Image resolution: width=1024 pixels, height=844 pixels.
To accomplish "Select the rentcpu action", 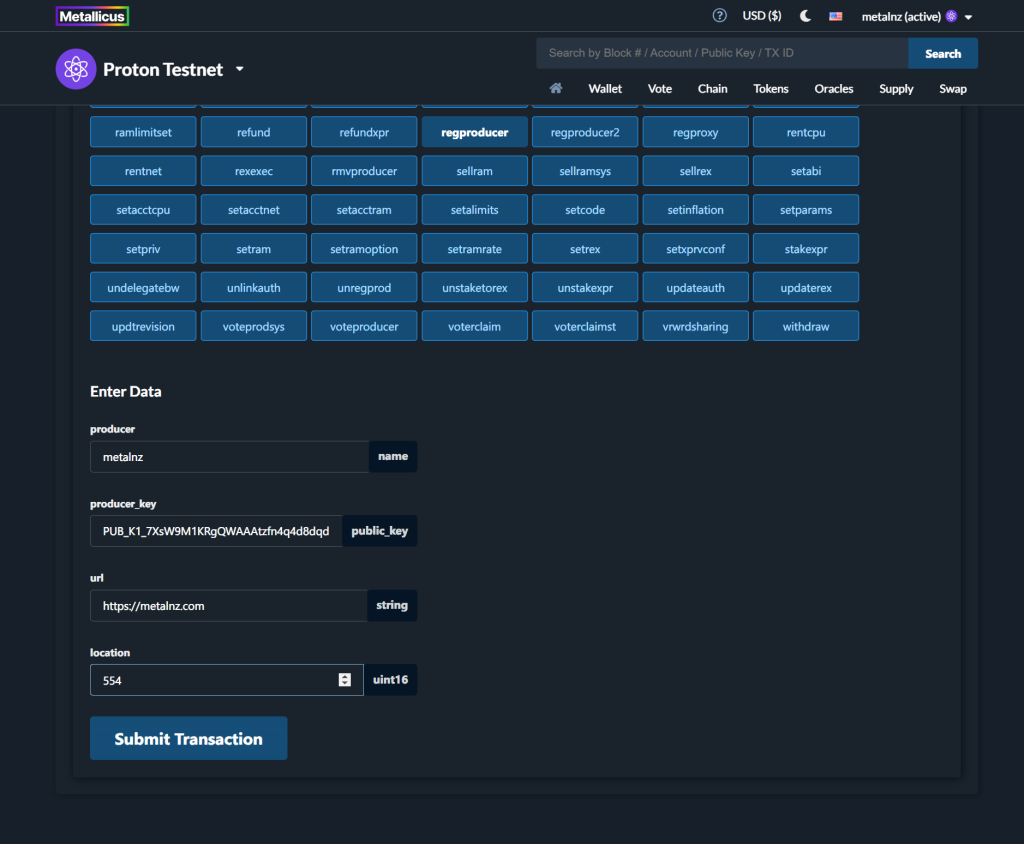I will click(806, 132).
